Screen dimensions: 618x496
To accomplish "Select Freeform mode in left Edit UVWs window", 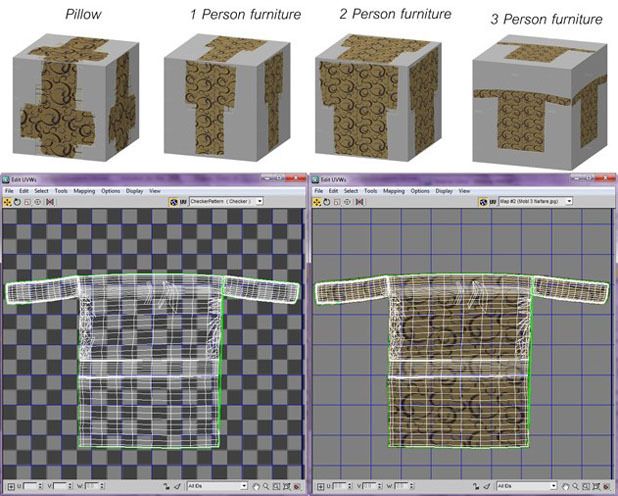I will (37, 202).
